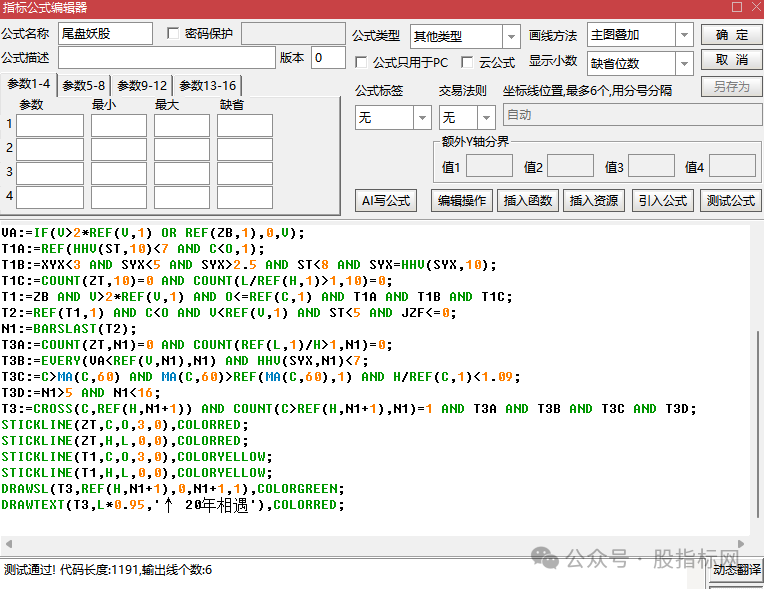Click the 插入资源 button
The image size is (764, 589).
point(594,201)
